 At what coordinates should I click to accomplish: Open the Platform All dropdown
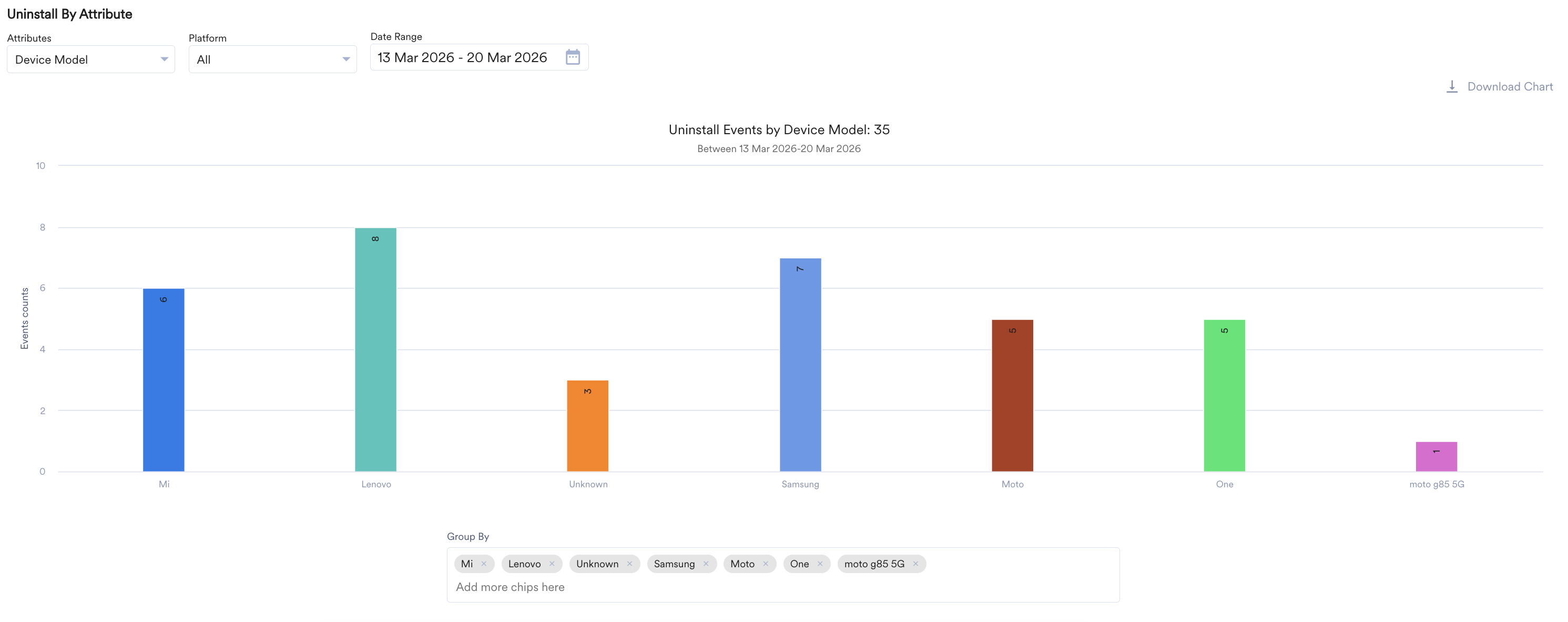[x=272, y=59]
